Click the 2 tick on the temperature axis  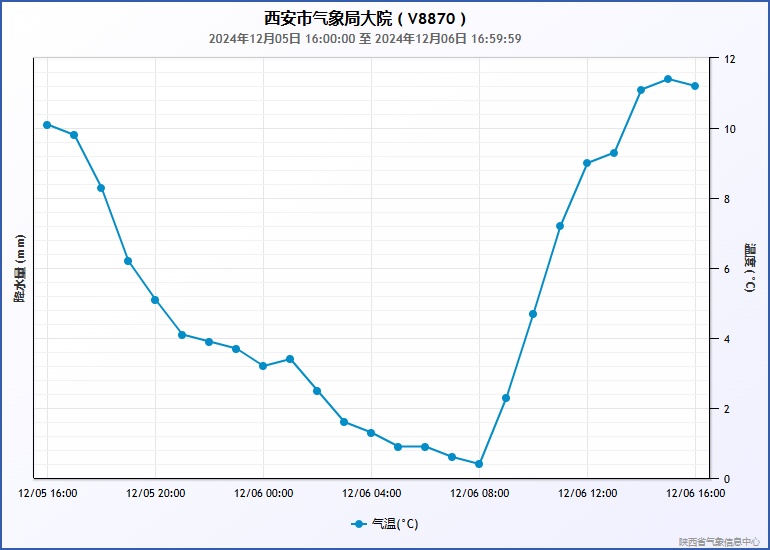pos(727,409)
